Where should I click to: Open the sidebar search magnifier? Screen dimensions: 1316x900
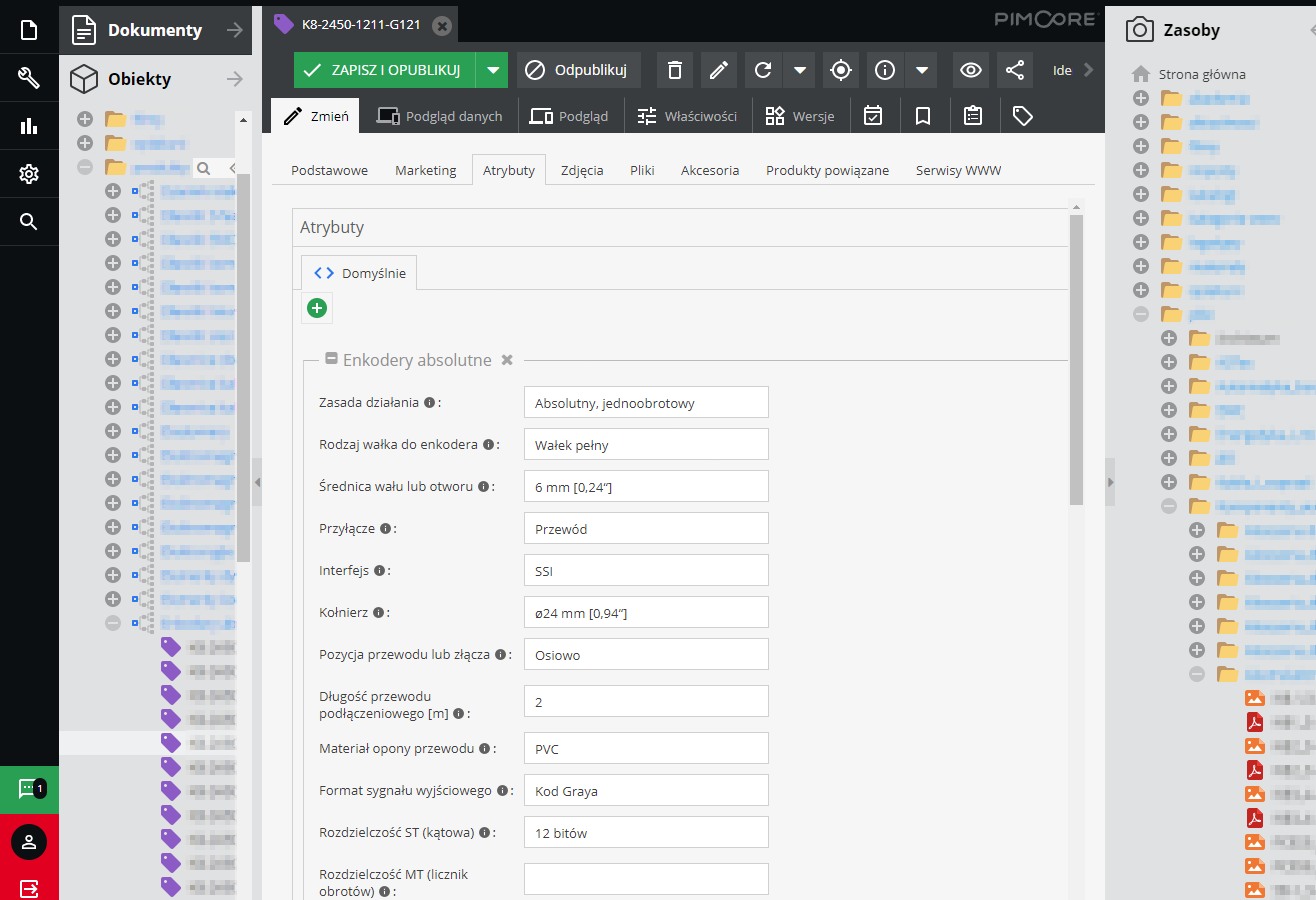tap(29, 222)
